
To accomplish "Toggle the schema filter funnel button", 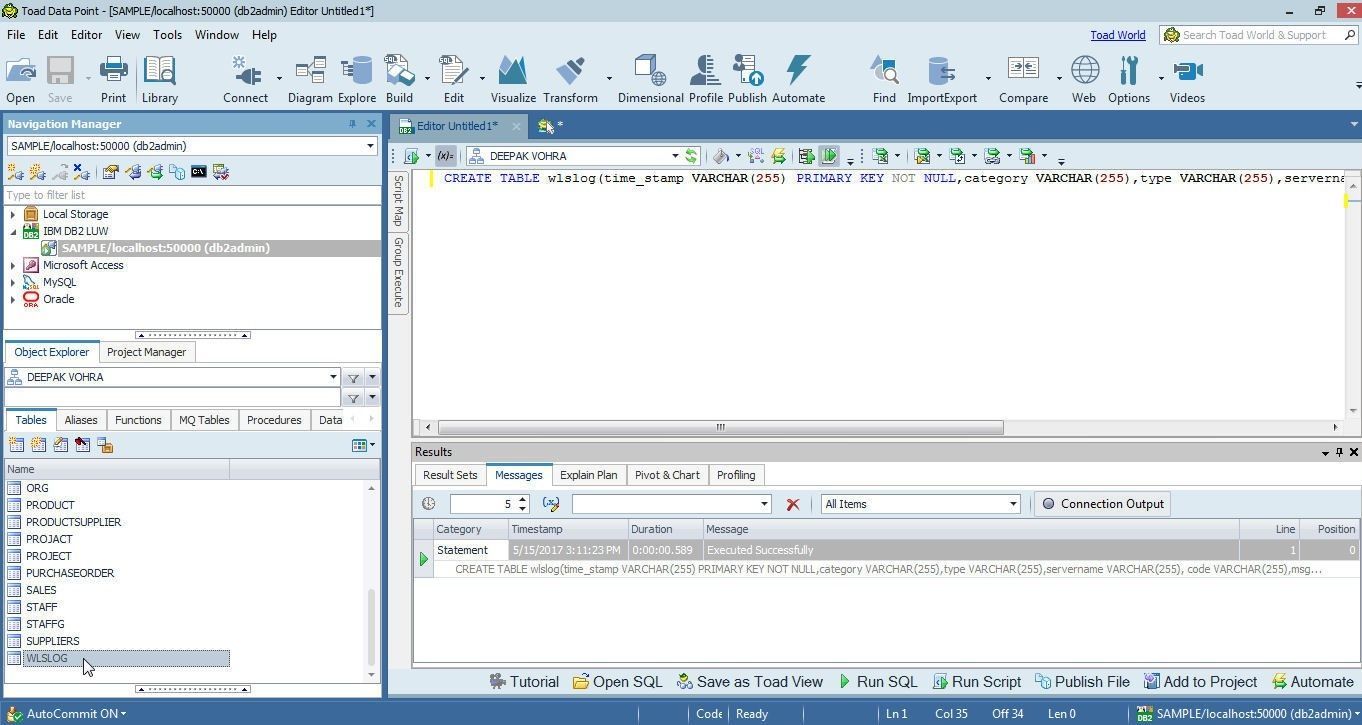I will tap(353, 378).
